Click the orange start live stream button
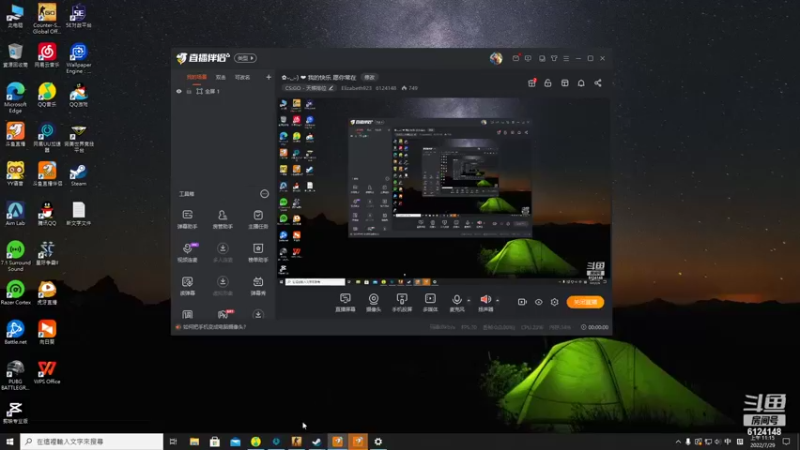 (x=585, y=302)
